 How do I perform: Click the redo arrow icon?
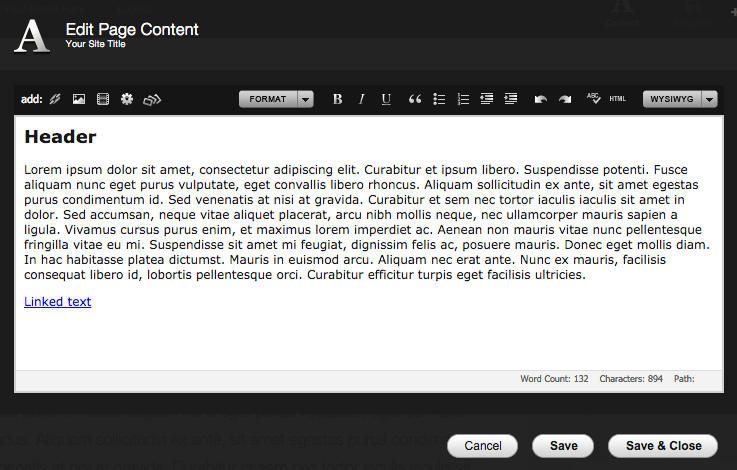pos(565,99)
